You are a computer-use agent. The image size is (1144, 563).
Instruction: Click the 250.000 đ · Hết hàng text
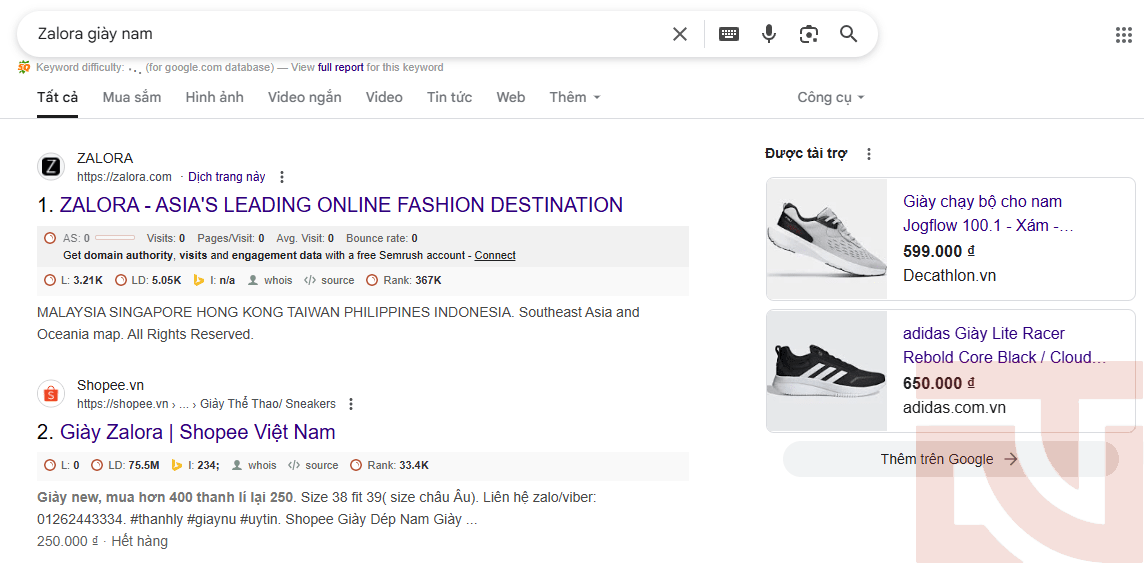(x=102, y=541)
